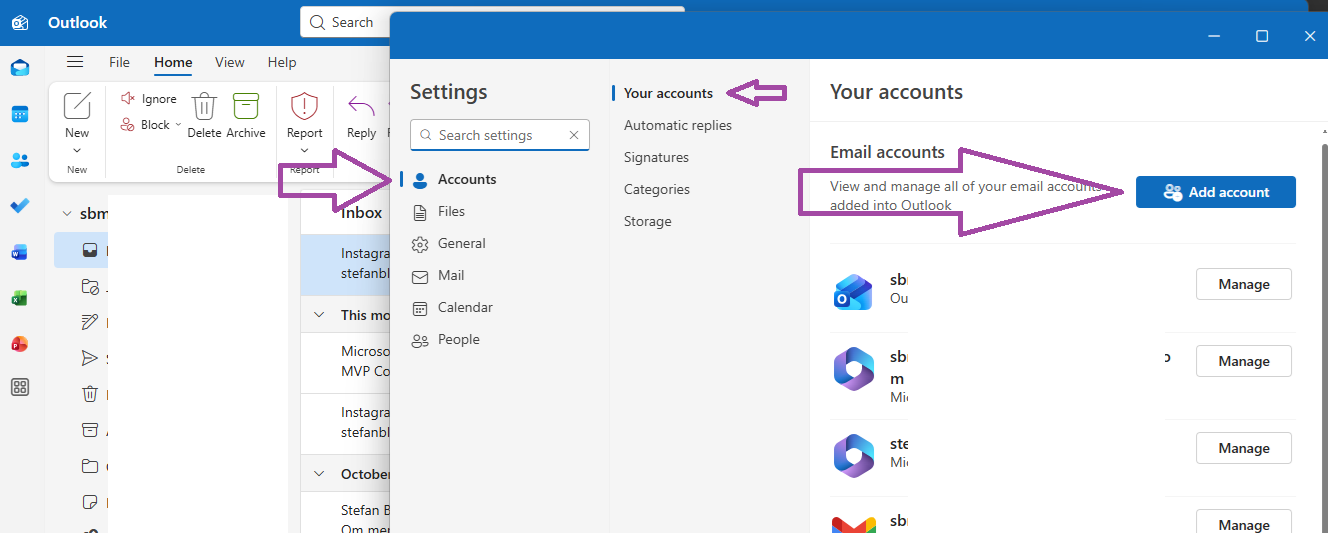The height and width of the screenshot is (533, 1328).
Task: Open People from the left app rail
Action: [20, 160]
